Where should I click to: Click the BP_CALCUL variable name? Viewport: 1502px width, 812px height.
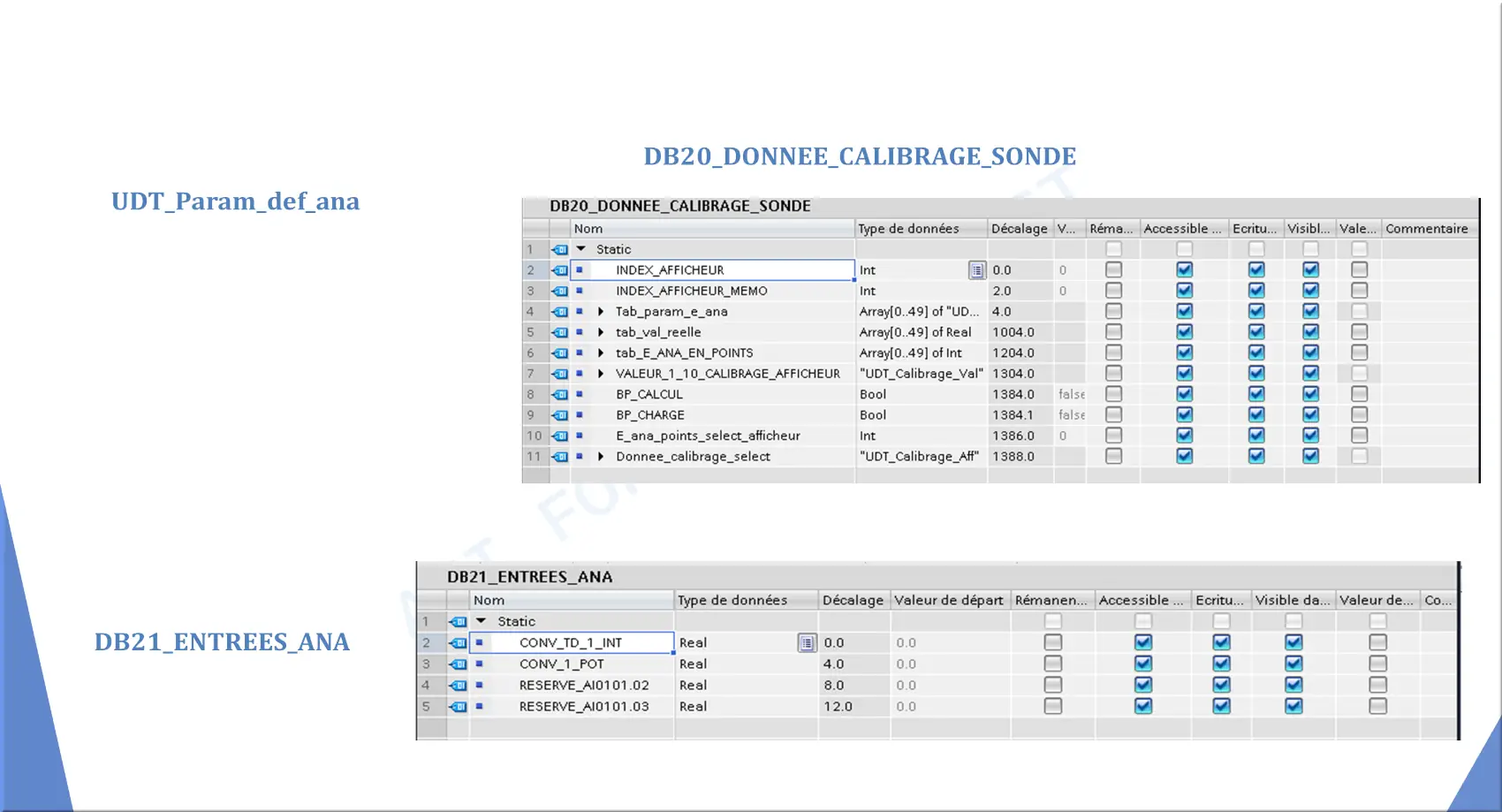click(649, 394)
